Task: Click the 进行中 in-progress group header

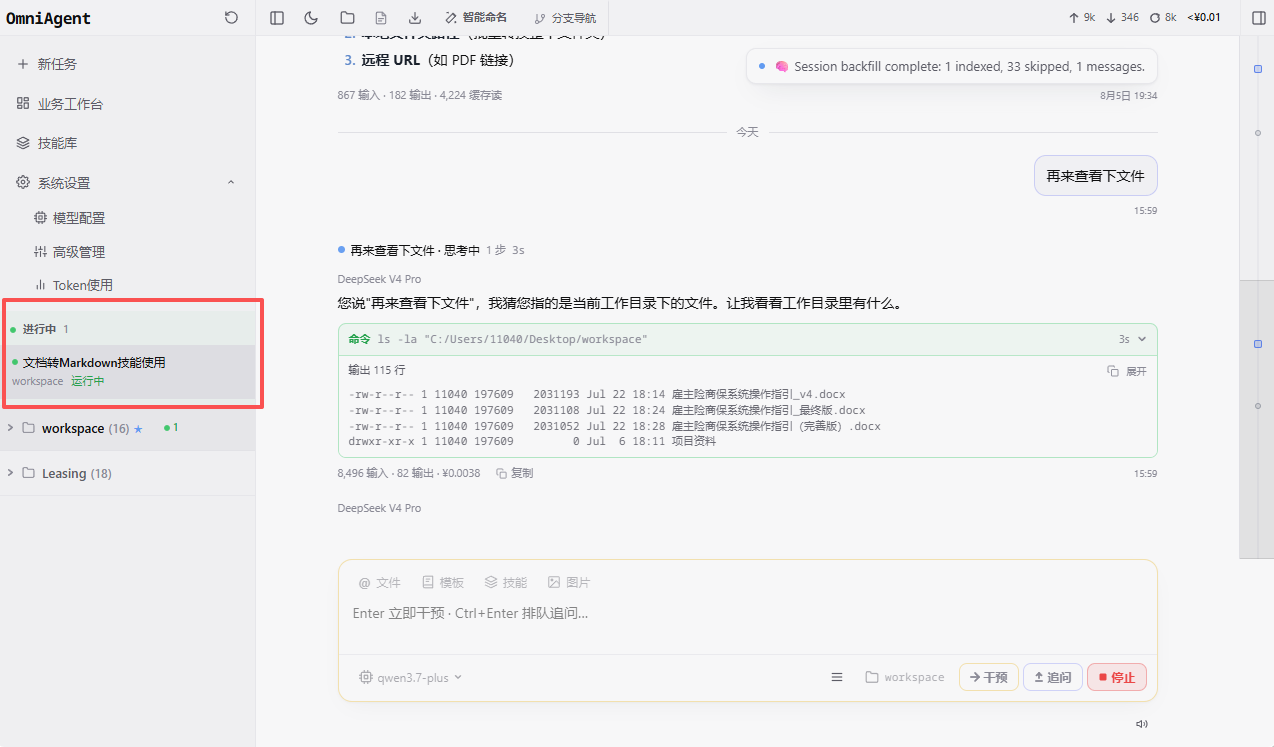Action: coord(129,329)
